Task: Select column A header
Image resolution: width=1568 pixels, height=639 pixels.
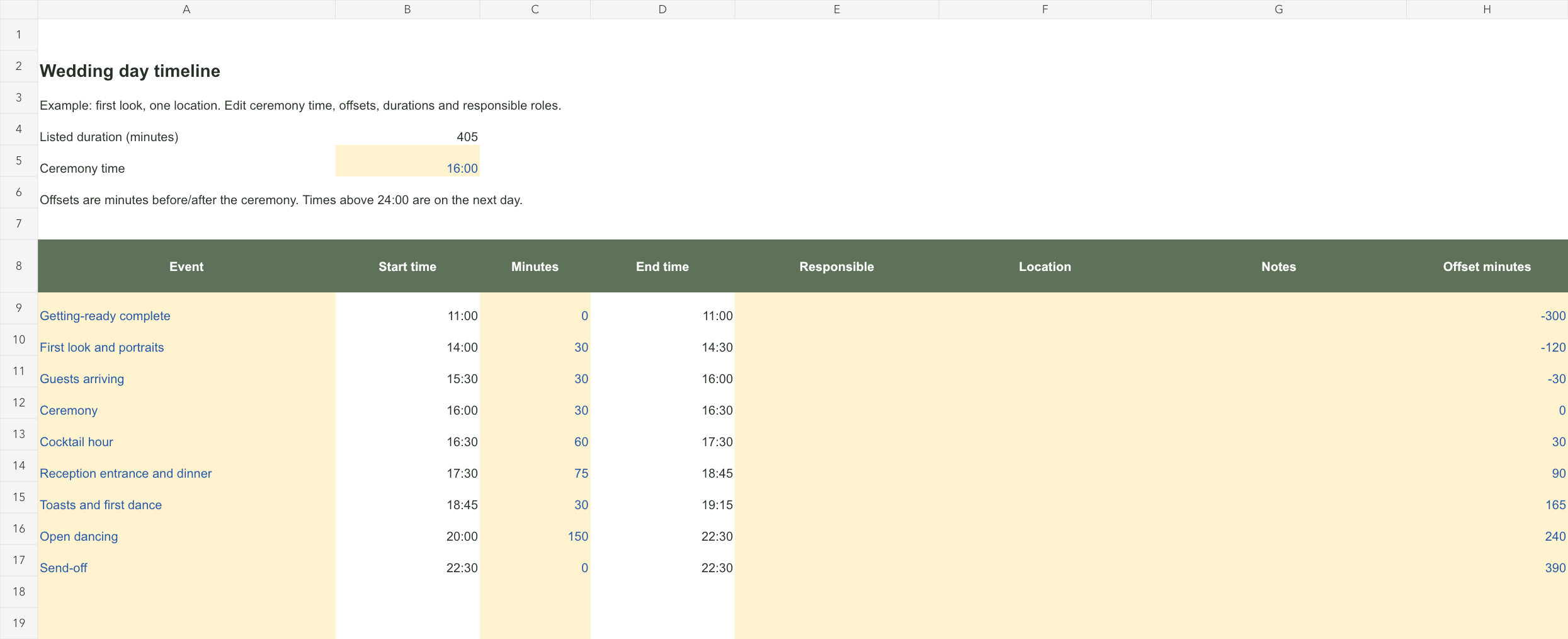Action: point(186,9)
